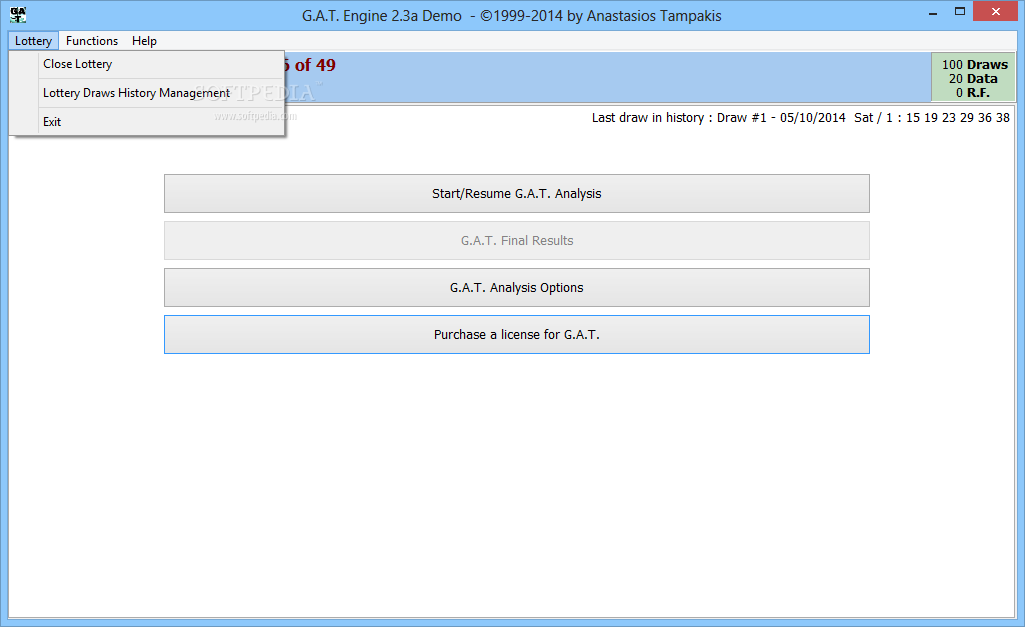1025x627 pixels.
Task: Choose Exit from the Lottery menu
Action: [148, 122]
